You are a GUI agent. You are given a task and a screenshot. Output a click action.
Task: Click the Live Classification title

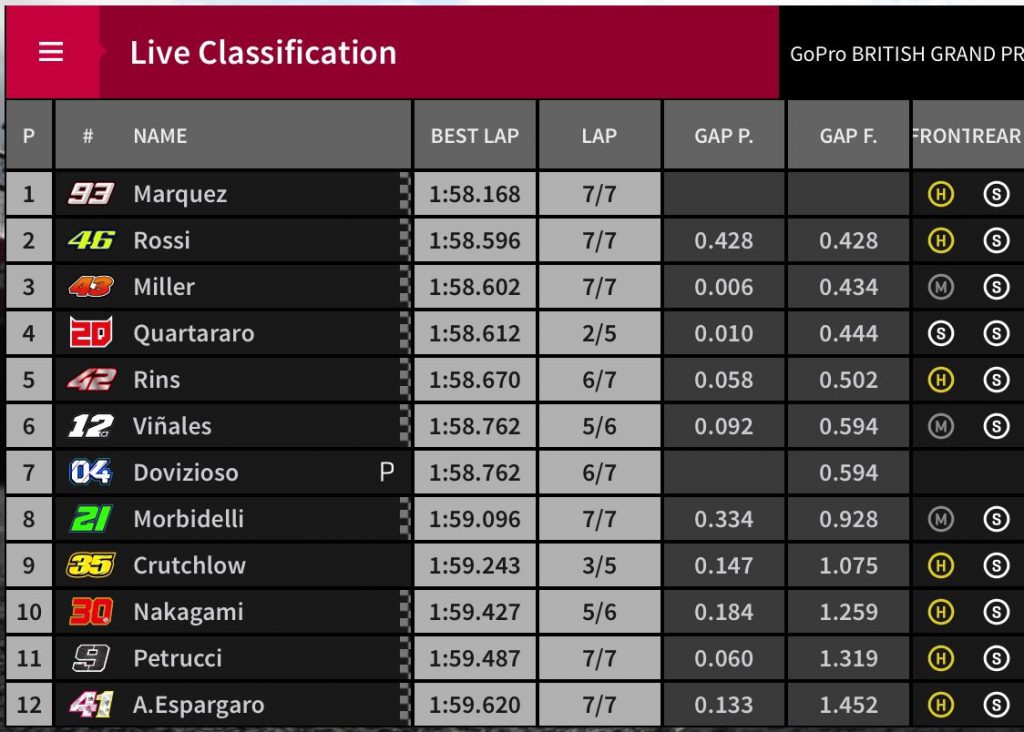point(263,53)
